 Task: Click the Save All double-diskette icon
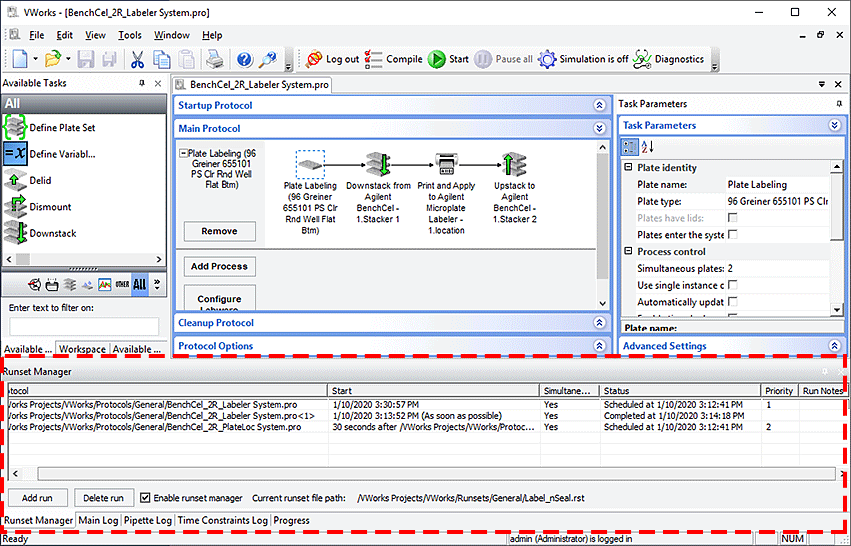(x=109, y=59)
